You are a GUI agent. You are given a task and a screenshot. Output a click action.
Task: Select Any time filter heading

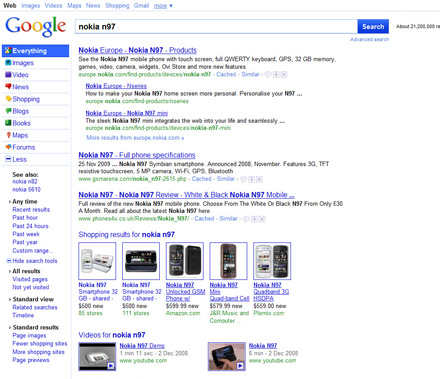25,201
